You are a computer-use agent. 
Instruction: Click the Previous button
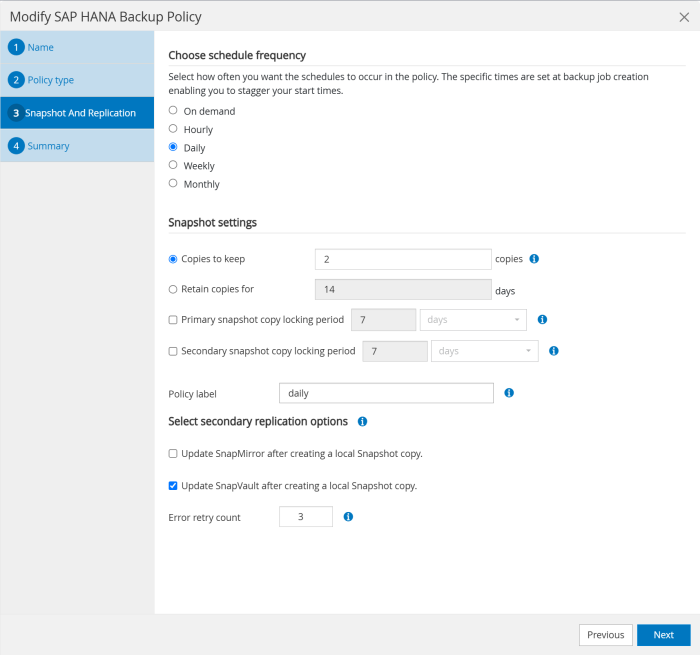[x=606, y=634]
